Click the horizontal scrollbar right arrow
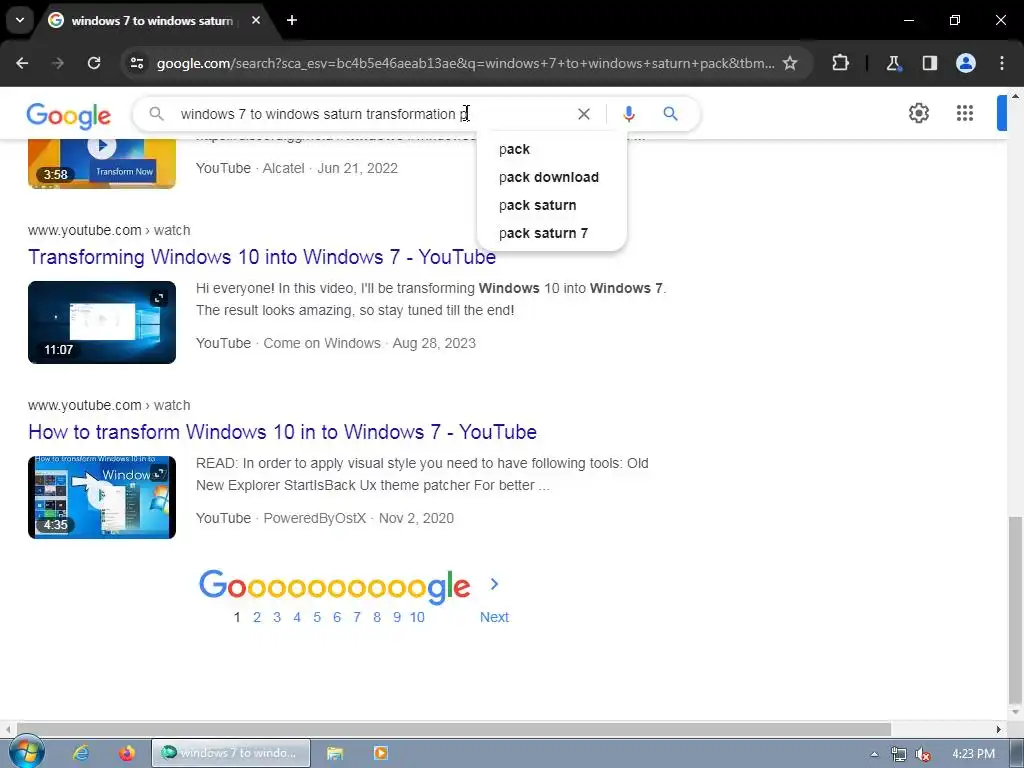Screen dimensions: 1024x768 click(999, 729)
